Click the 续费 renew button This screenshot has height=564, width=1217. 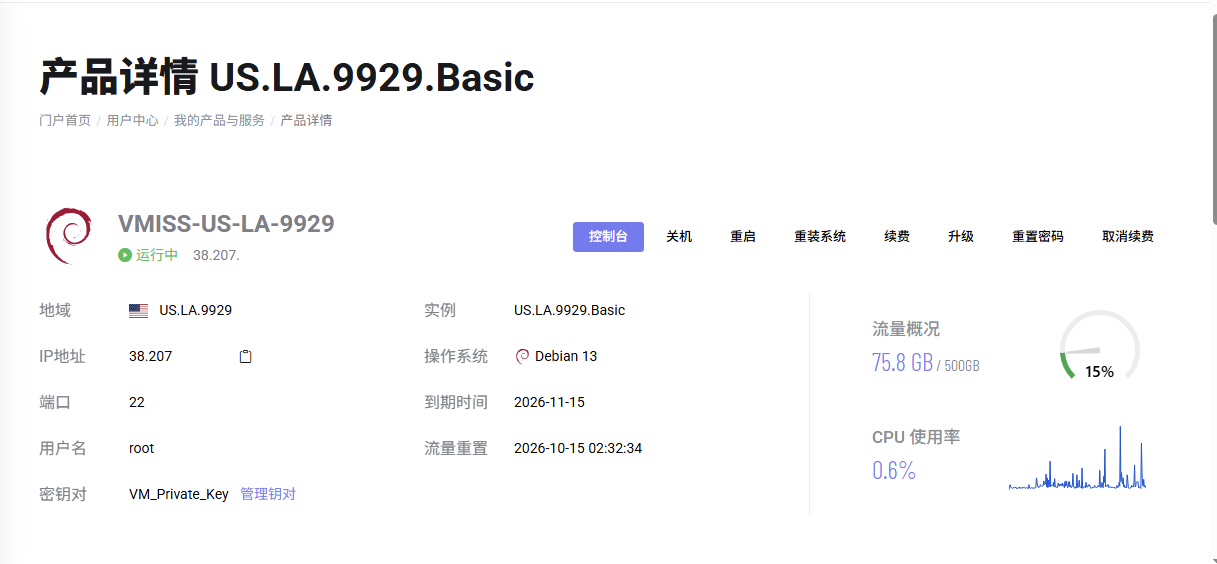[897, 237]
